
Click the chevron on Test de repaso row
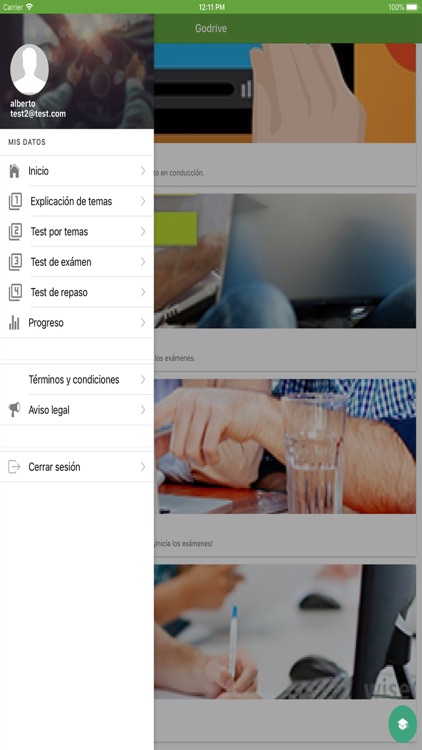[143, 292]
